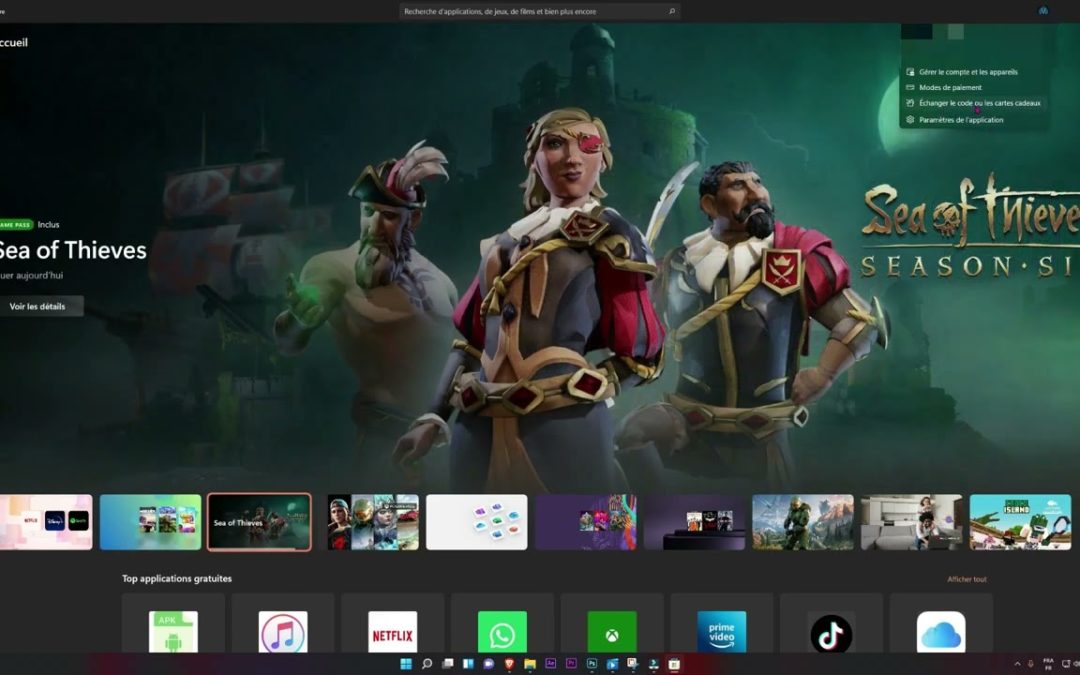This screenshot has height=675, width=1080.
Task: Select Paramètres de l'application
Action: [961, 120]
